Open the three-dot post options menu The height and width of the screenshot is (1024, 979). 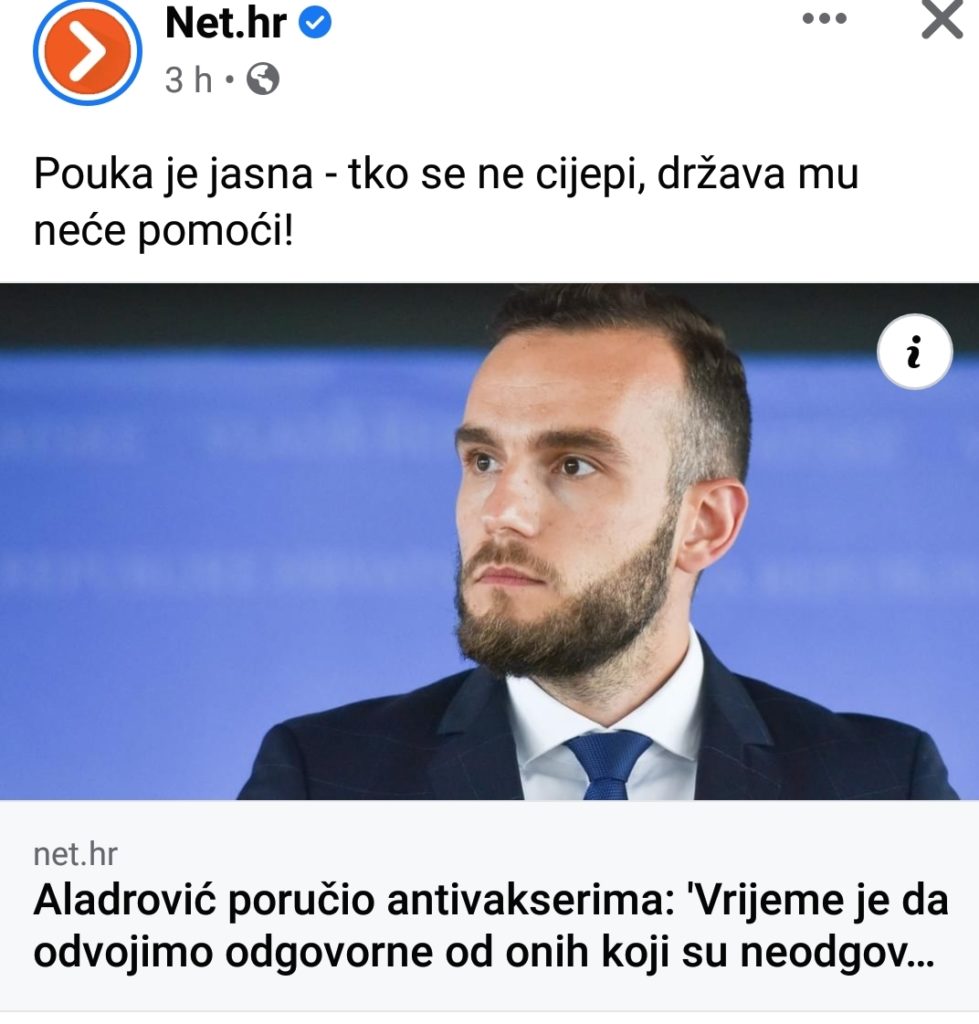click(824, 19)
